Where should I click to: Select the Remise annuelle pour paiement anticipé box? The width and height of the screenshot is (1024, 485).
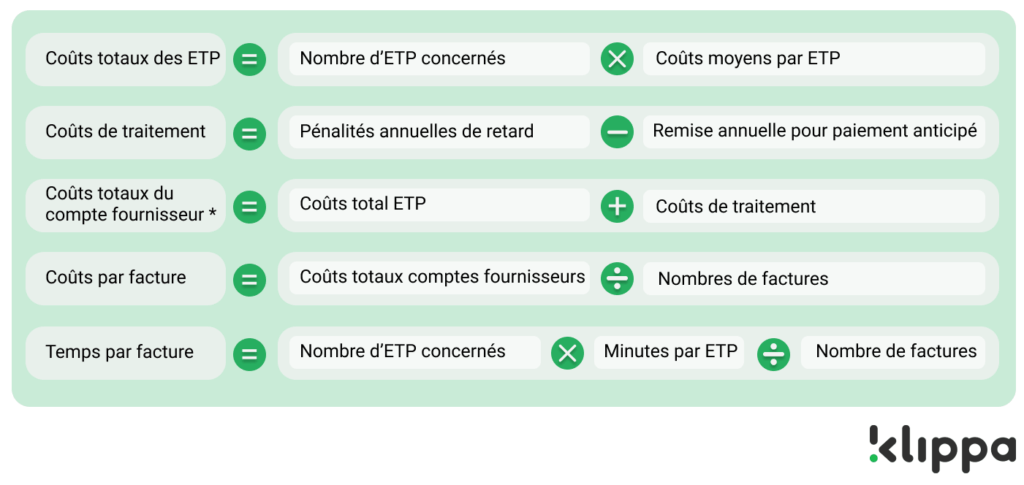pyautogui.click(x=814, y=132)
